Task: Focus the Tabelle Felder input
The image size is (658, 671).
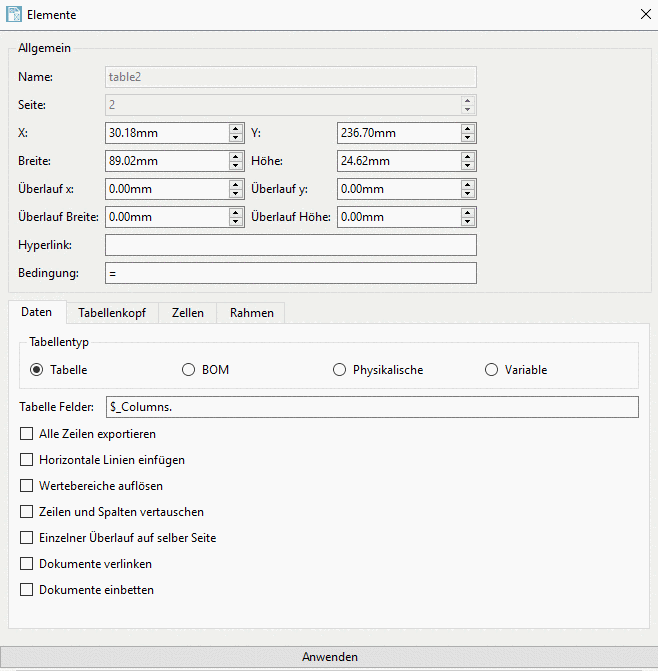Action: [x=371, y=407]
